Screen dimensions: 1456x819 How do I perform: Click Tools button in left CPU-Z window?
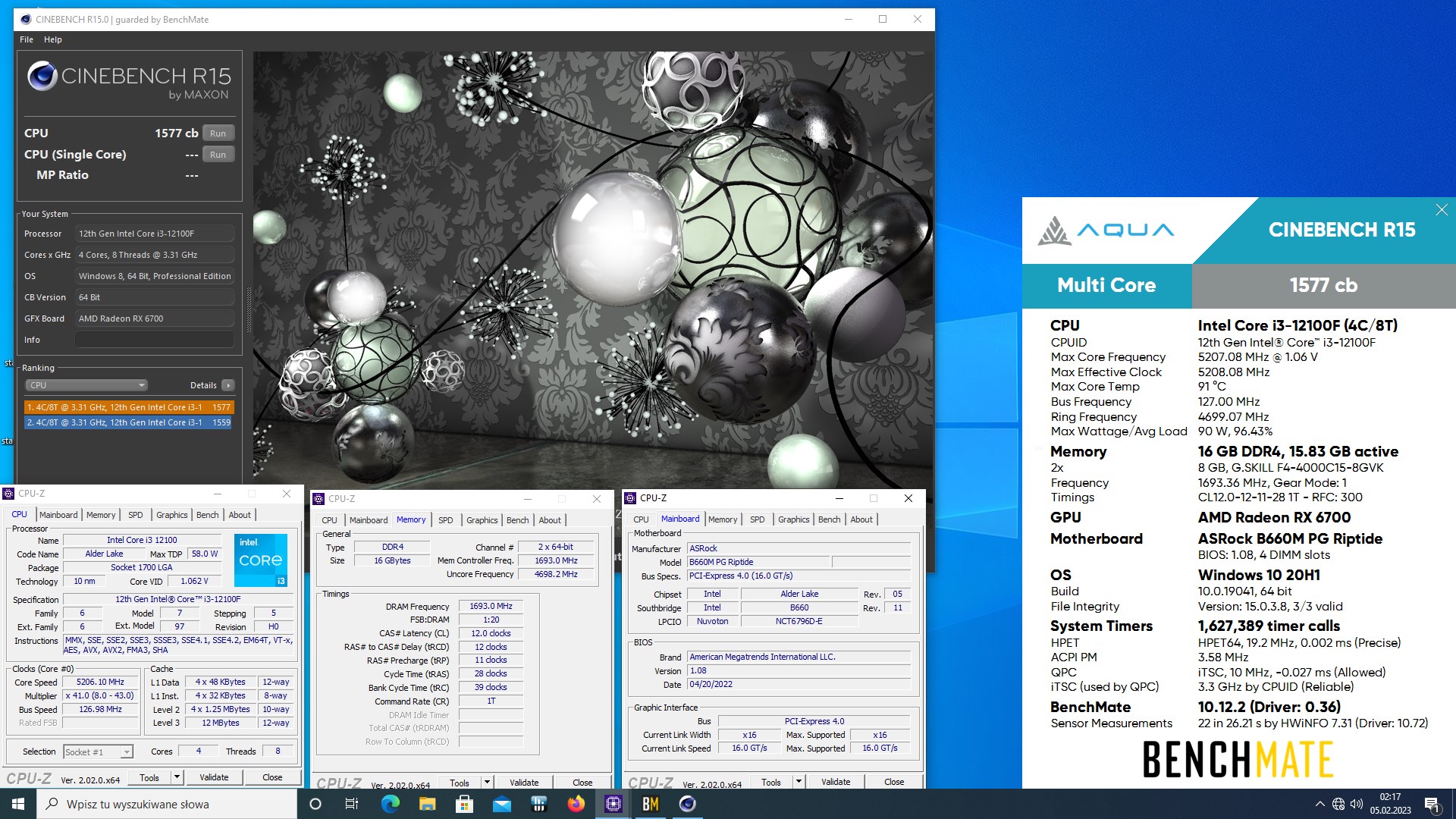click(x=149, y=777)
